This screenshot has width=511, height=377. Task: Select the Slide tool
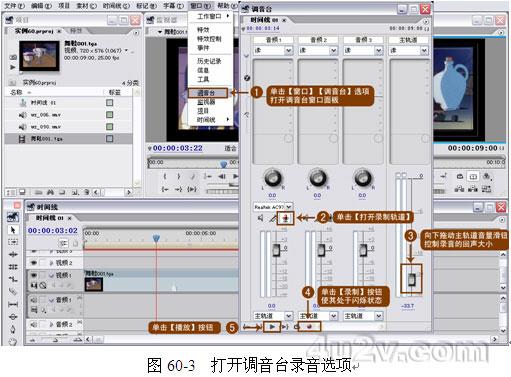click(13, 316)
